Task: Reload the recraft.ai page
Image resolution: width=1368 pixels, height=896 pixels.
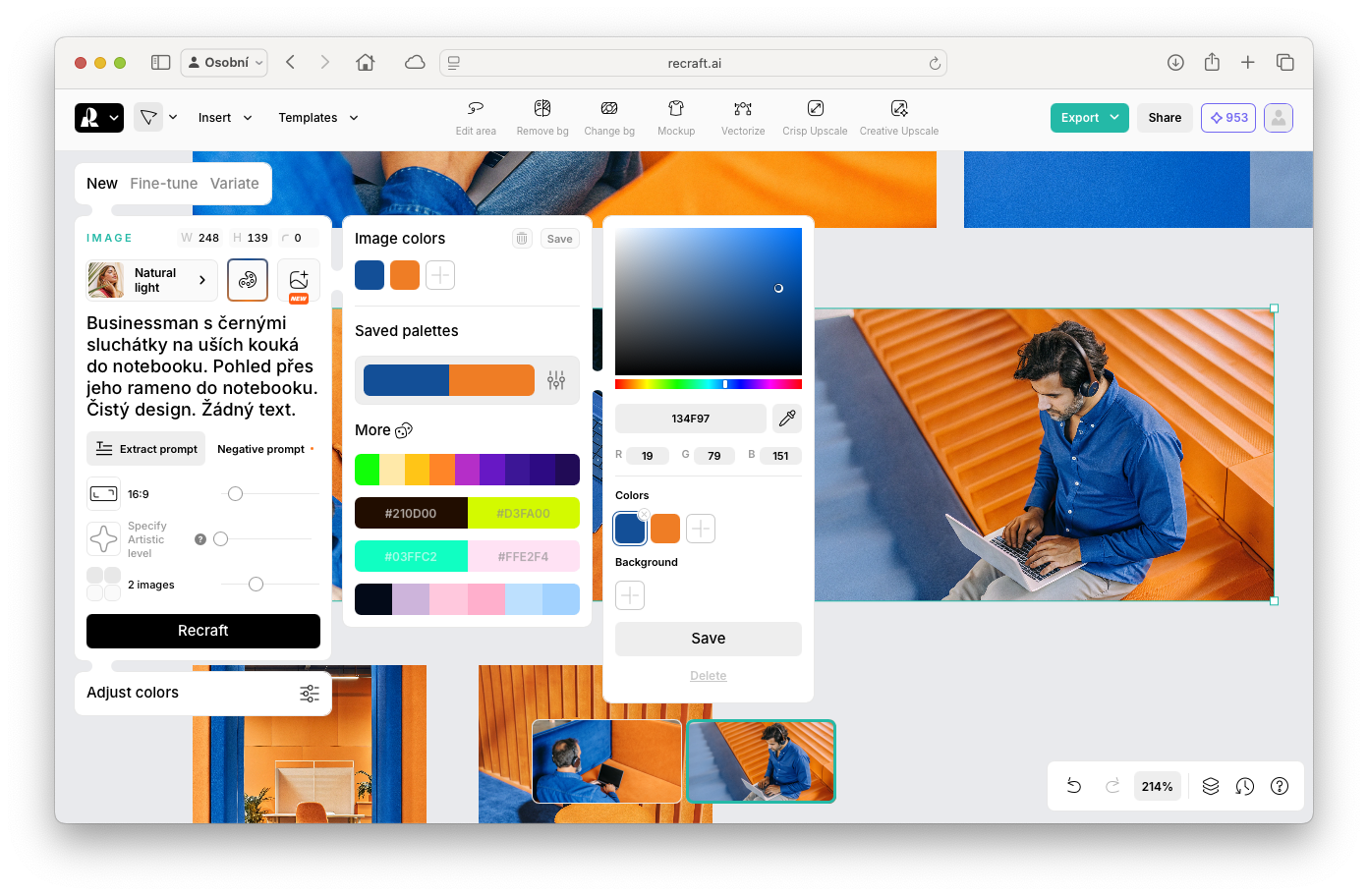Action: [935, 64]
